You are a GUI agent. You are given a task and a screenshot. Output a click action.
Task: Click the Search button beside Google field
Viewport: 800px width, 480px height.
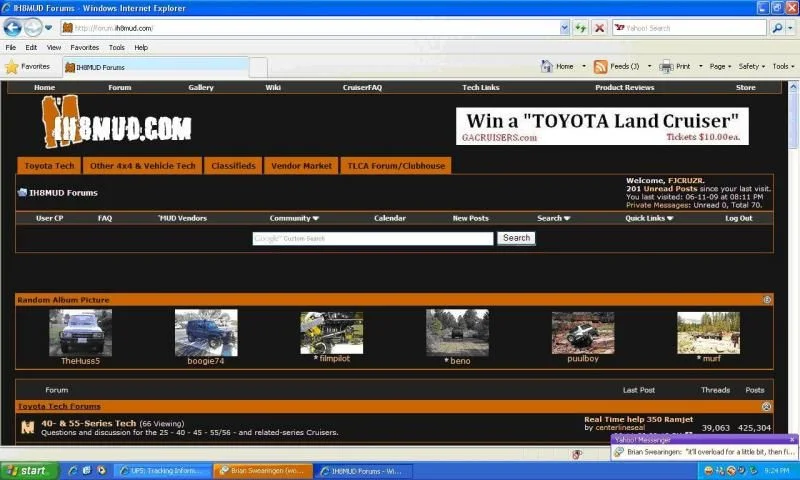click(x=516, y=238)
